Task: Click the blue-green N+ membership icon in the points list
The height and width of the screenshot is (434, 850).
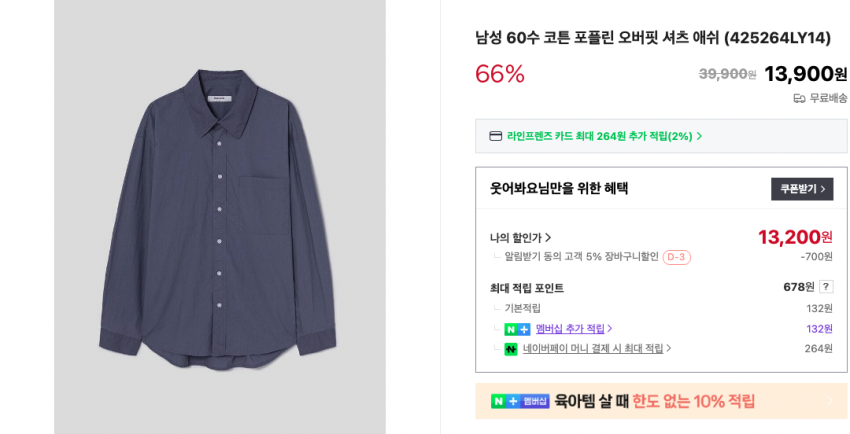Action: (x=517, y=329)
